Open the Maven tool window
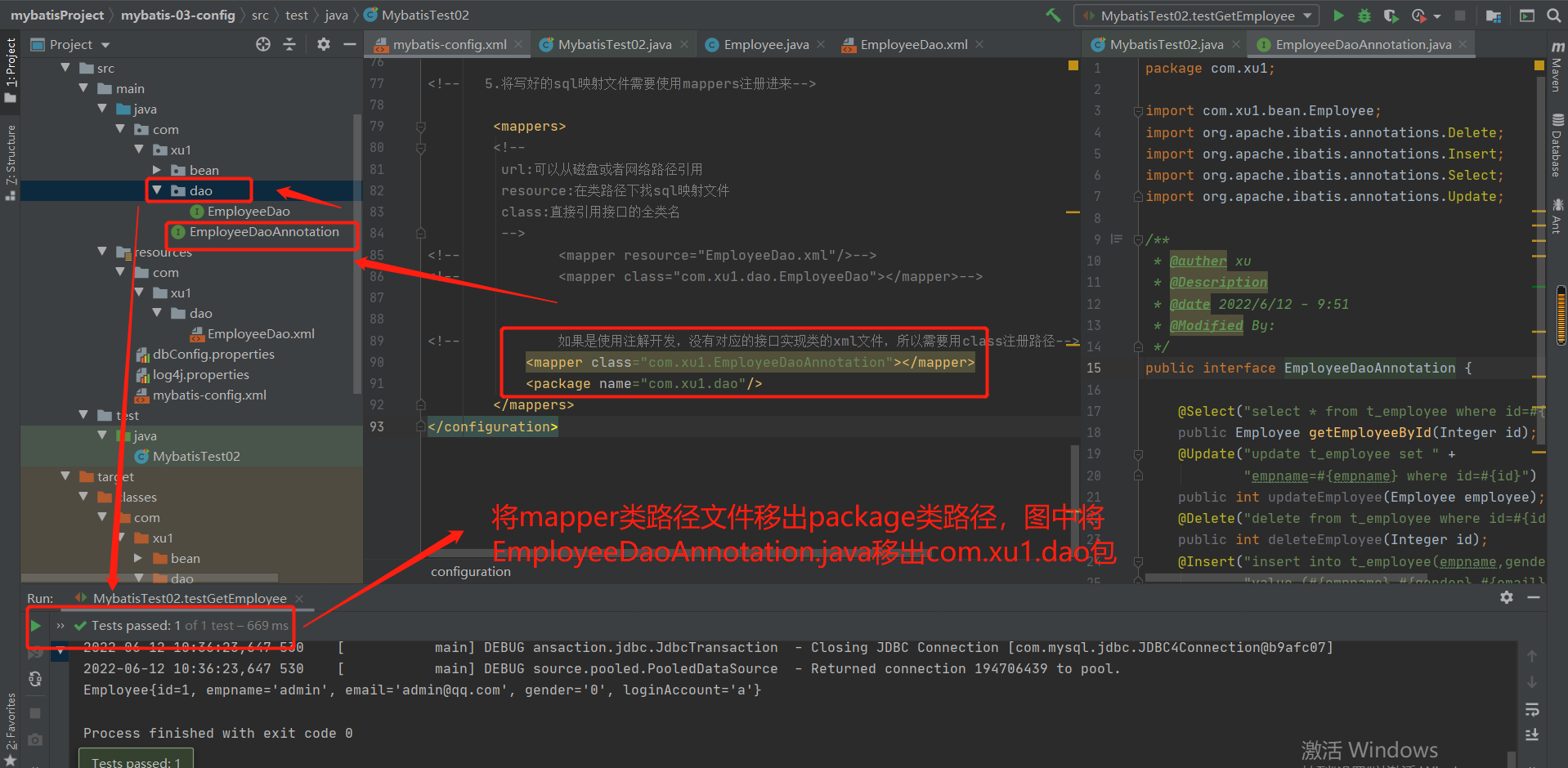This screenshot has width=1568, height=768. pyautogui.click(x=1557, y=65)
